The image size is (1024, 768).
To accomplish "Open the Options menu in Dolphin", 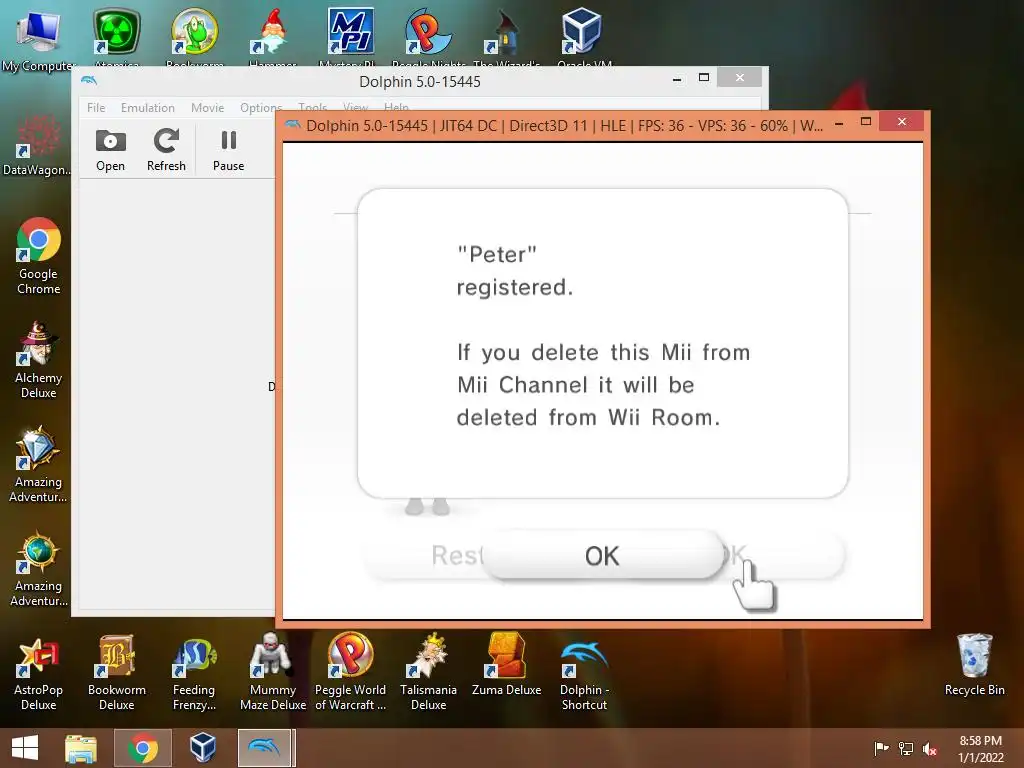I will point(261,108).
